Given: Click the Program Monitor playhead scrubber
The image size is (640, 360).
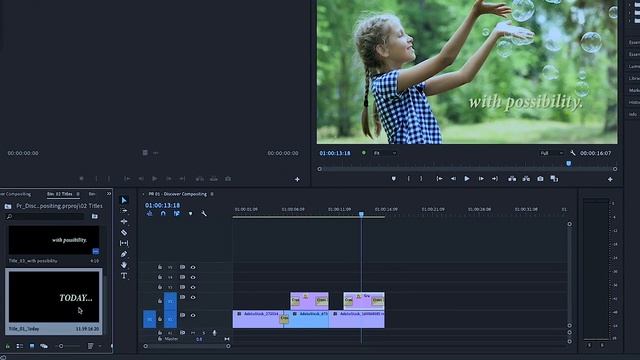Looking at the screenshot, I should [569, 164].
